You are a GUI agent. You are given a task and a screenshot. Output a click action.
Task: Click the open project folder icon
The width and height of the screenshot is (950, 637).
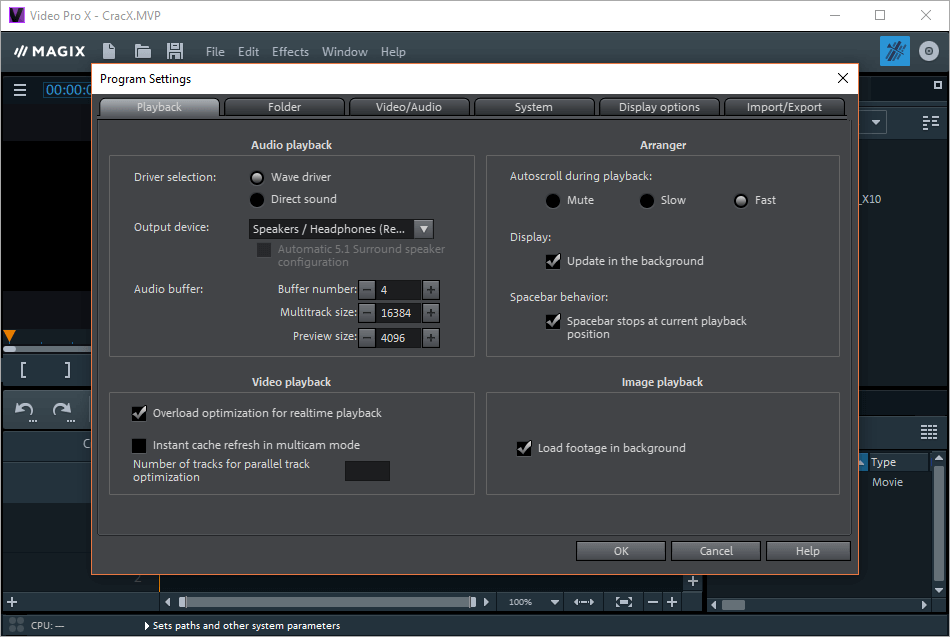tap(142, 51)
